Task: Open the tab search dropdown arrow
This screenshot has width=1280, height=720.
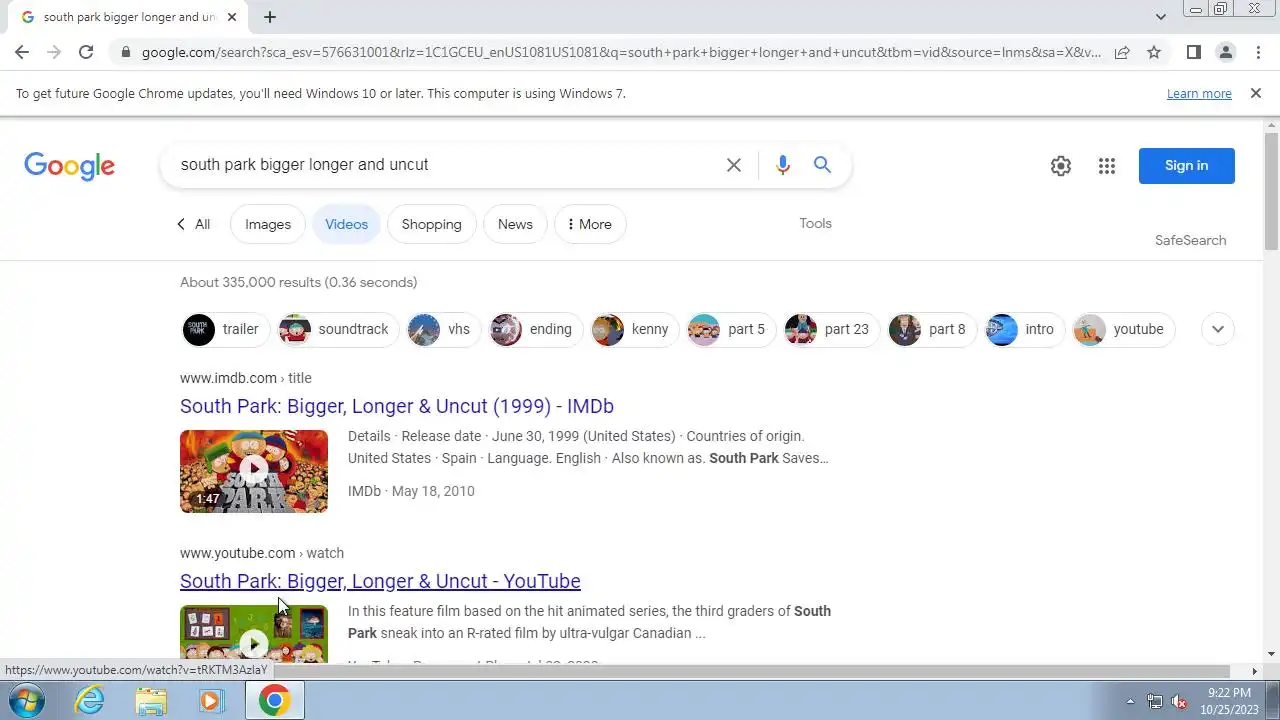Action: (1160, 17)
